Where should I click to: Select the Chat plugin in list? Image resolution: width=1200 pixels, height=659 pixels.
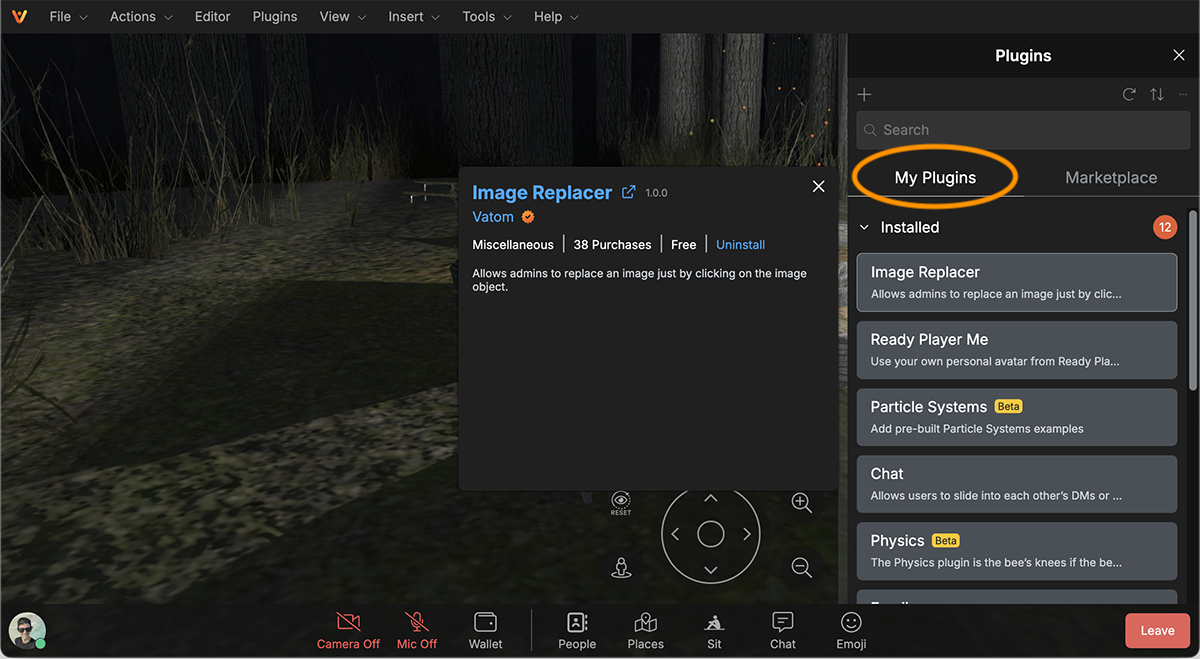click(1017, 484)
